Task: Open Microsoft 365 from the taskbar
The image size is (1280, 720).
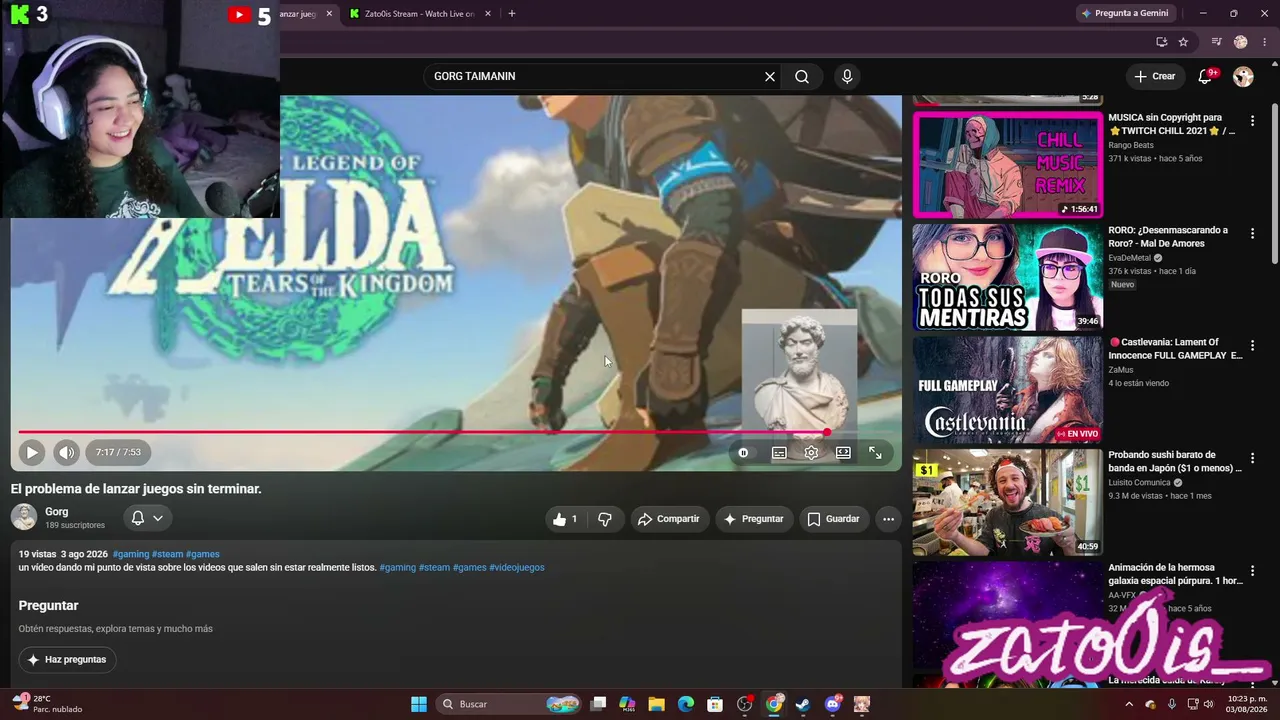Action: coord(627,704)
